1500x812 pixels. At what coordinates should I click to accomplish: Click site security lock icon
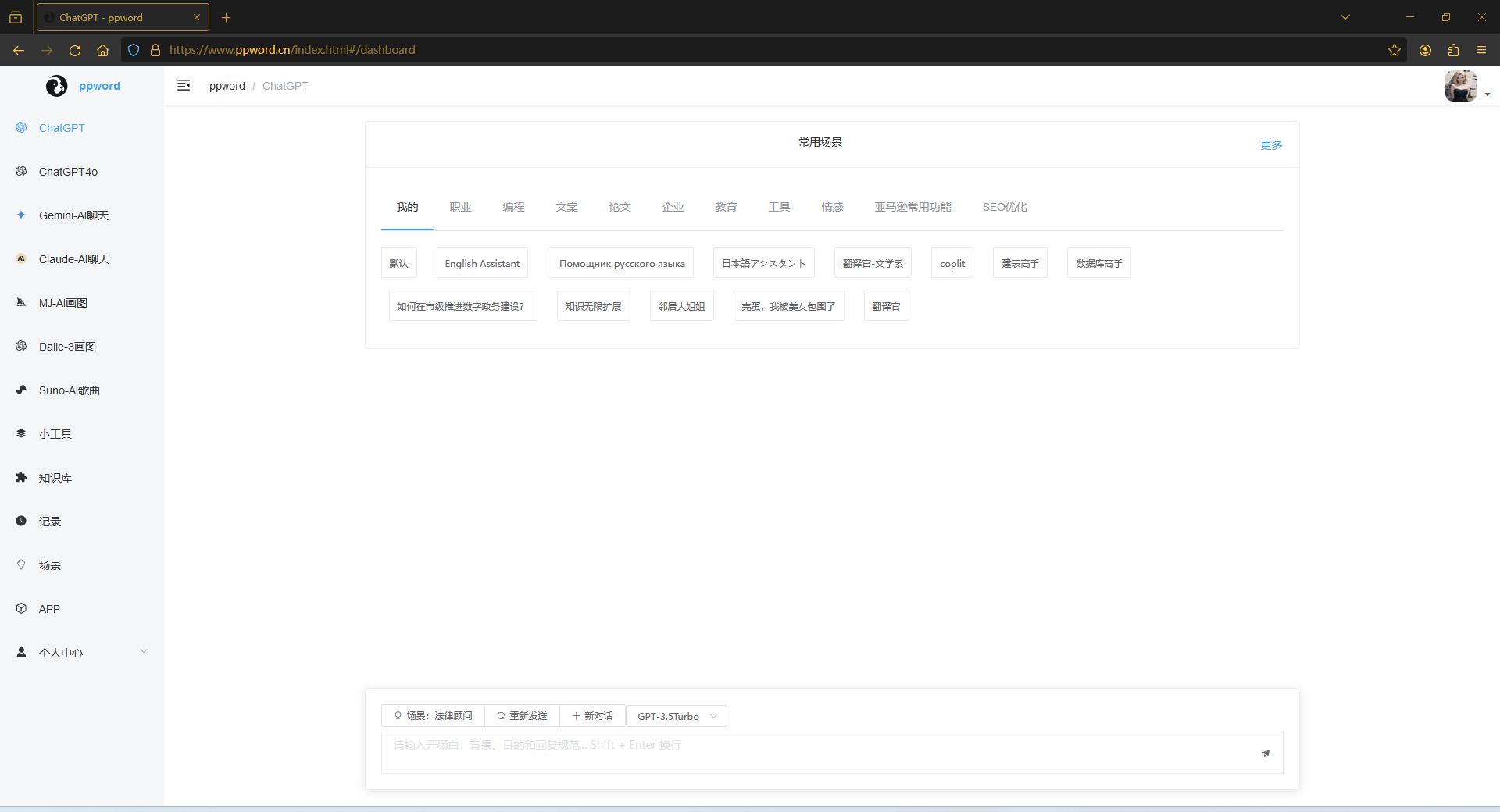[x=155, y=50]
